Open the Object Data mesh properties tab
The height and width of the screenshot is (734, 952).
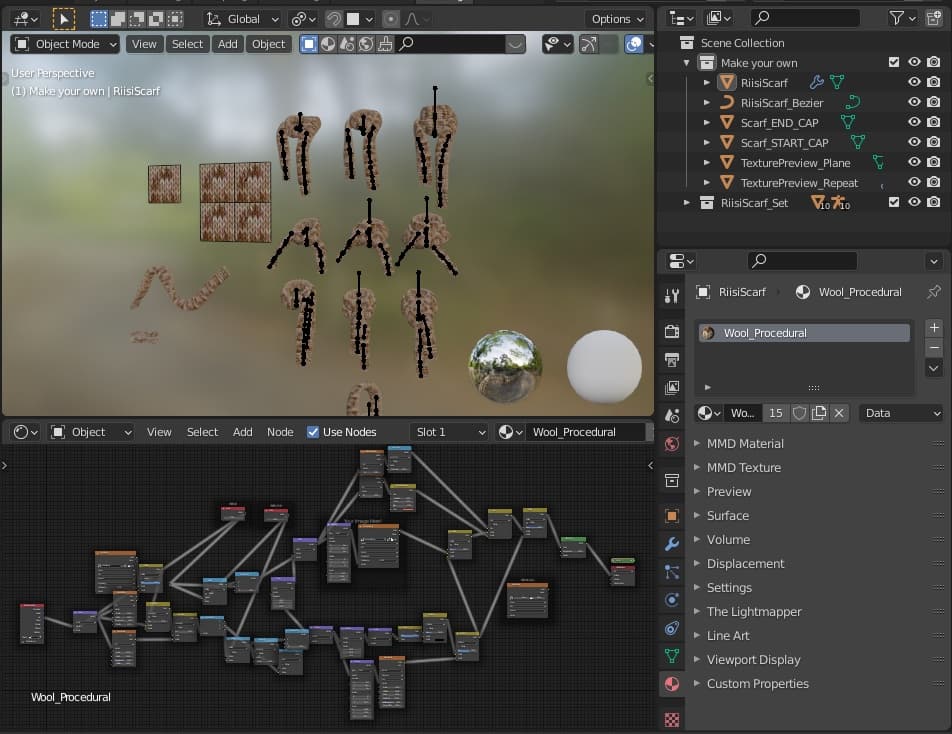coord(672,657)
